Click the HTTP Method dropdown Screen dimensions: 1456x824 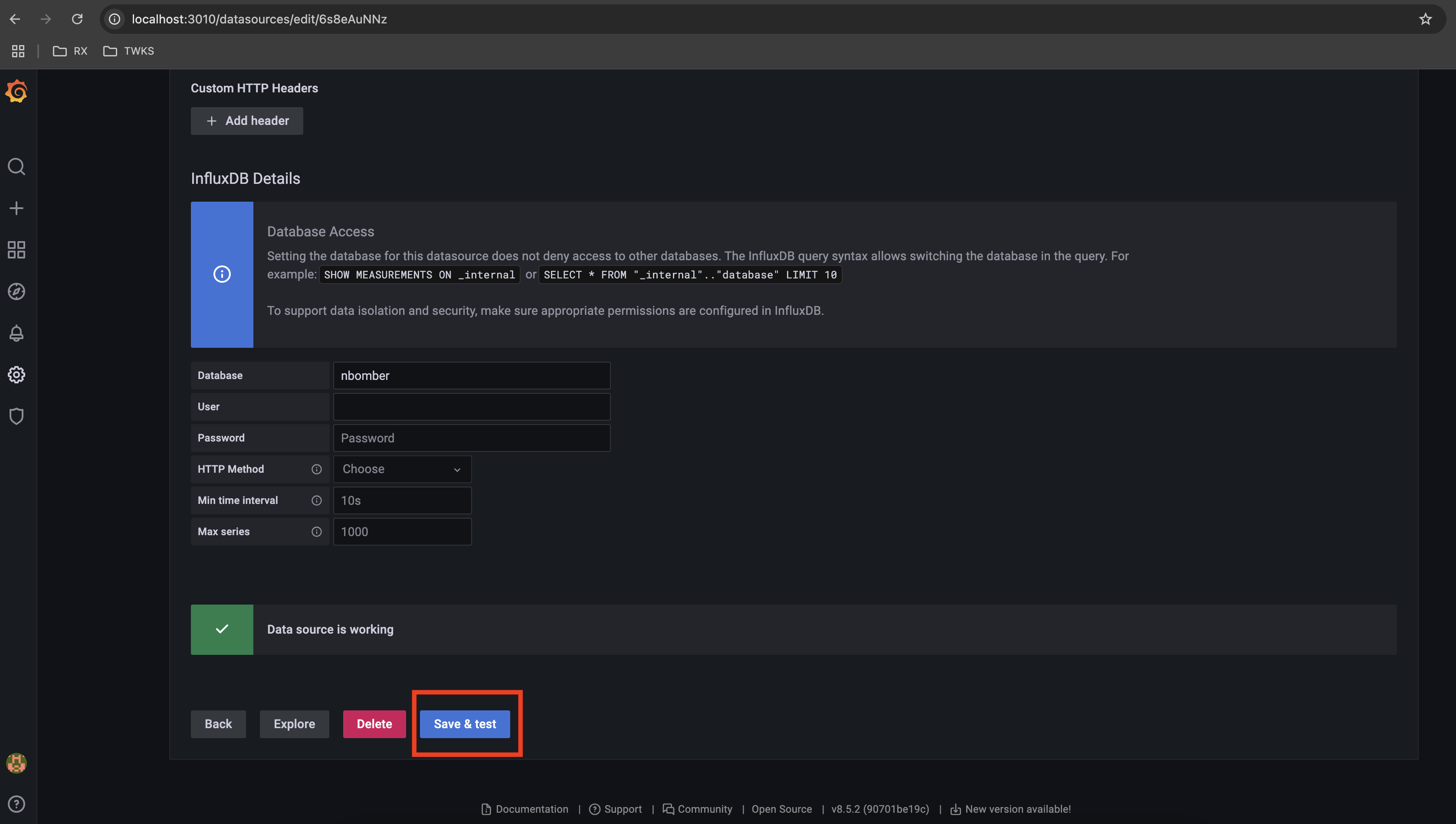tap(400, 468)
